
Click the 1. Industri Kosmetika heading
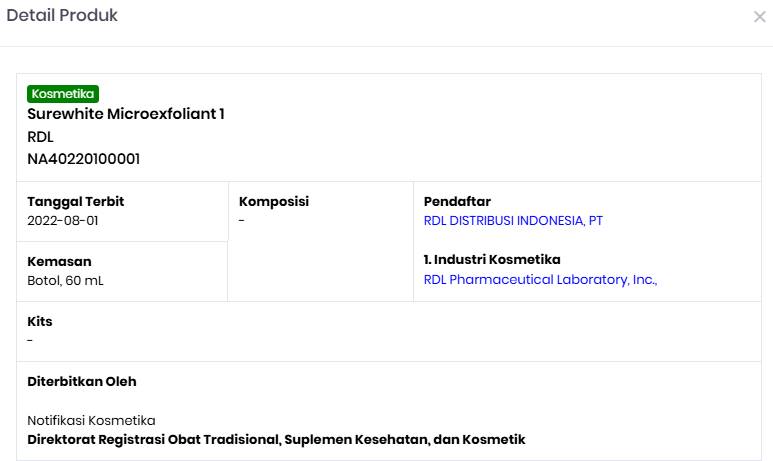click(492, 260)
